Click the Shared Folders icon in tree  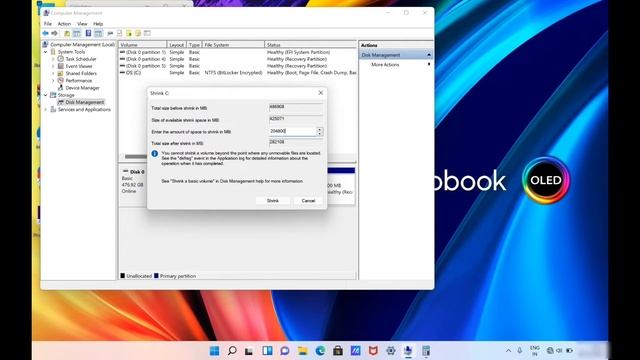point(60,73)
